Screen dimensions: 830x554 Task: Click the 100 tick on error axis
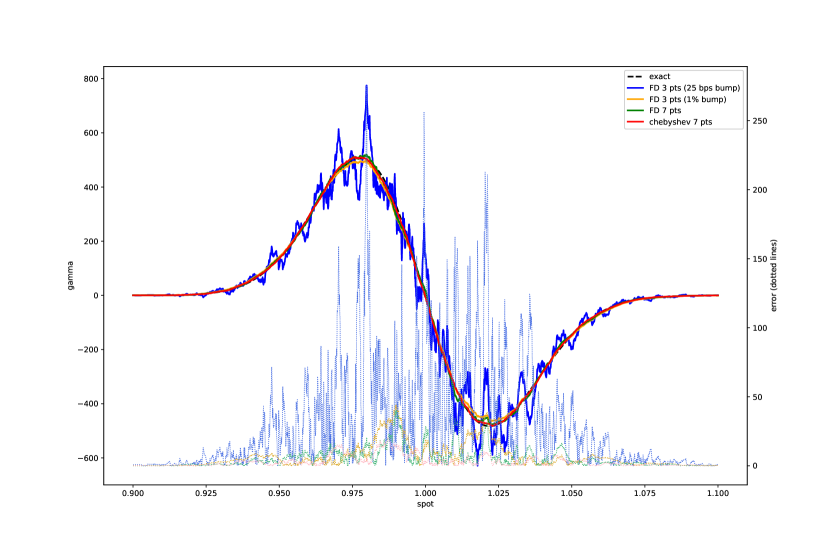tap(760, 328)
